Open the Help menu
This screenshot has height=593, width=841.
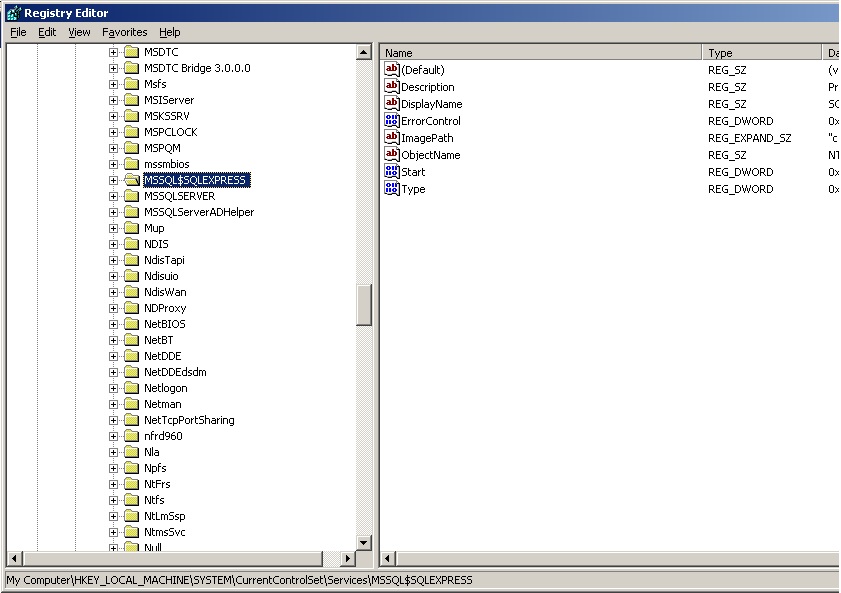pyautogui.click(x=169, y=32)
